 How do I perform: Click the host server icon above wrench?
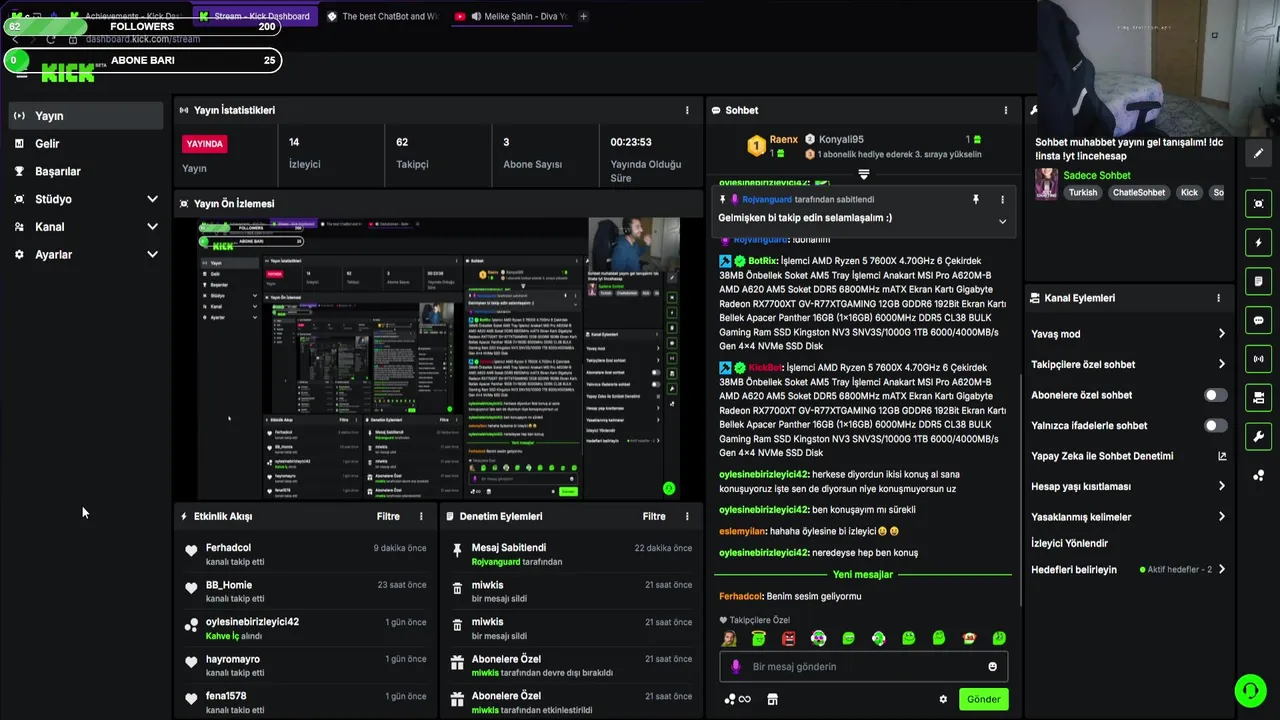pyautogui.click(x=1259, y=398)
